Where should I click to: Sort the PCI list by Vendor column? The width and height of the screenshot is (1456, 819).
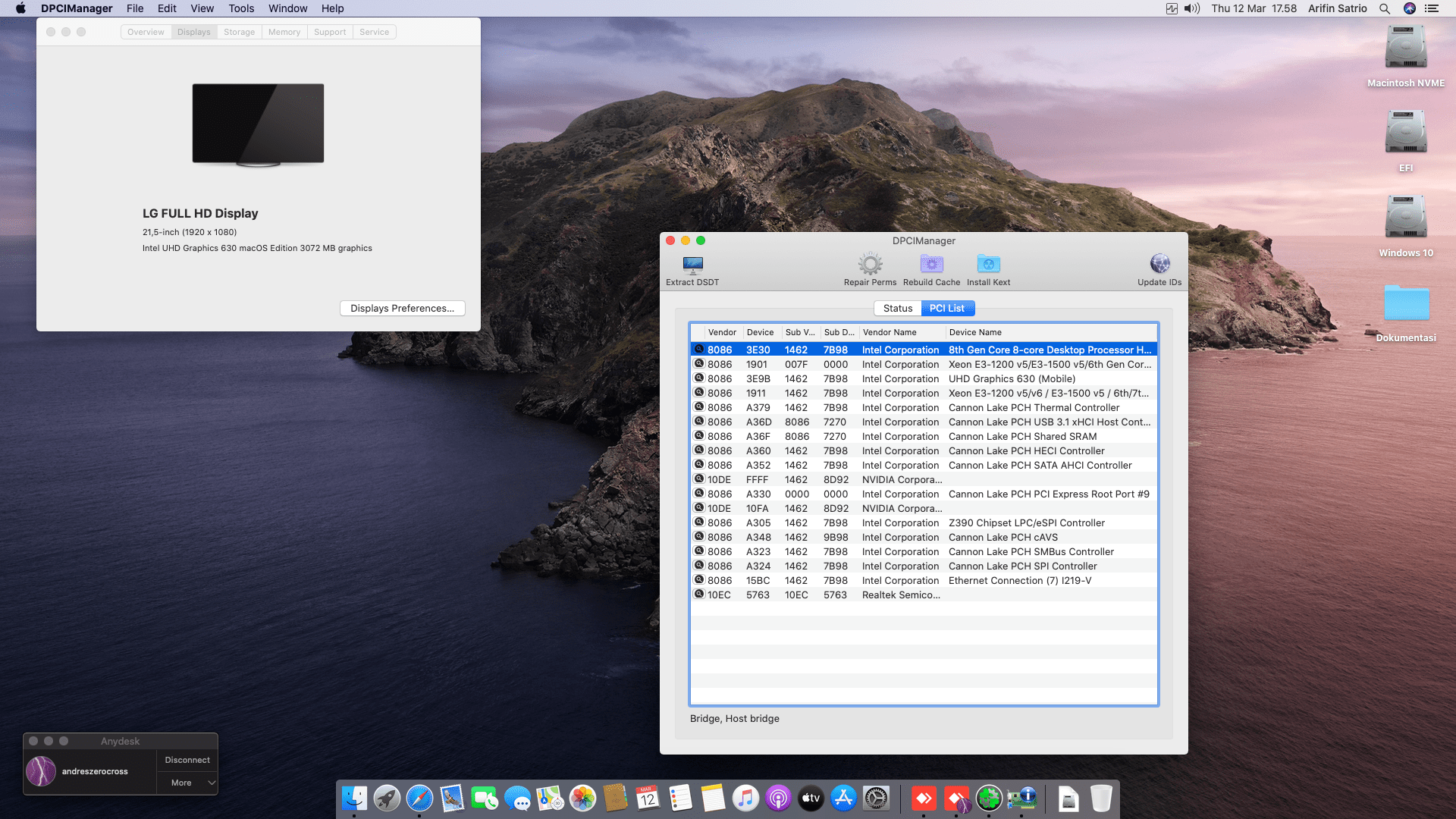click(722, 332)
